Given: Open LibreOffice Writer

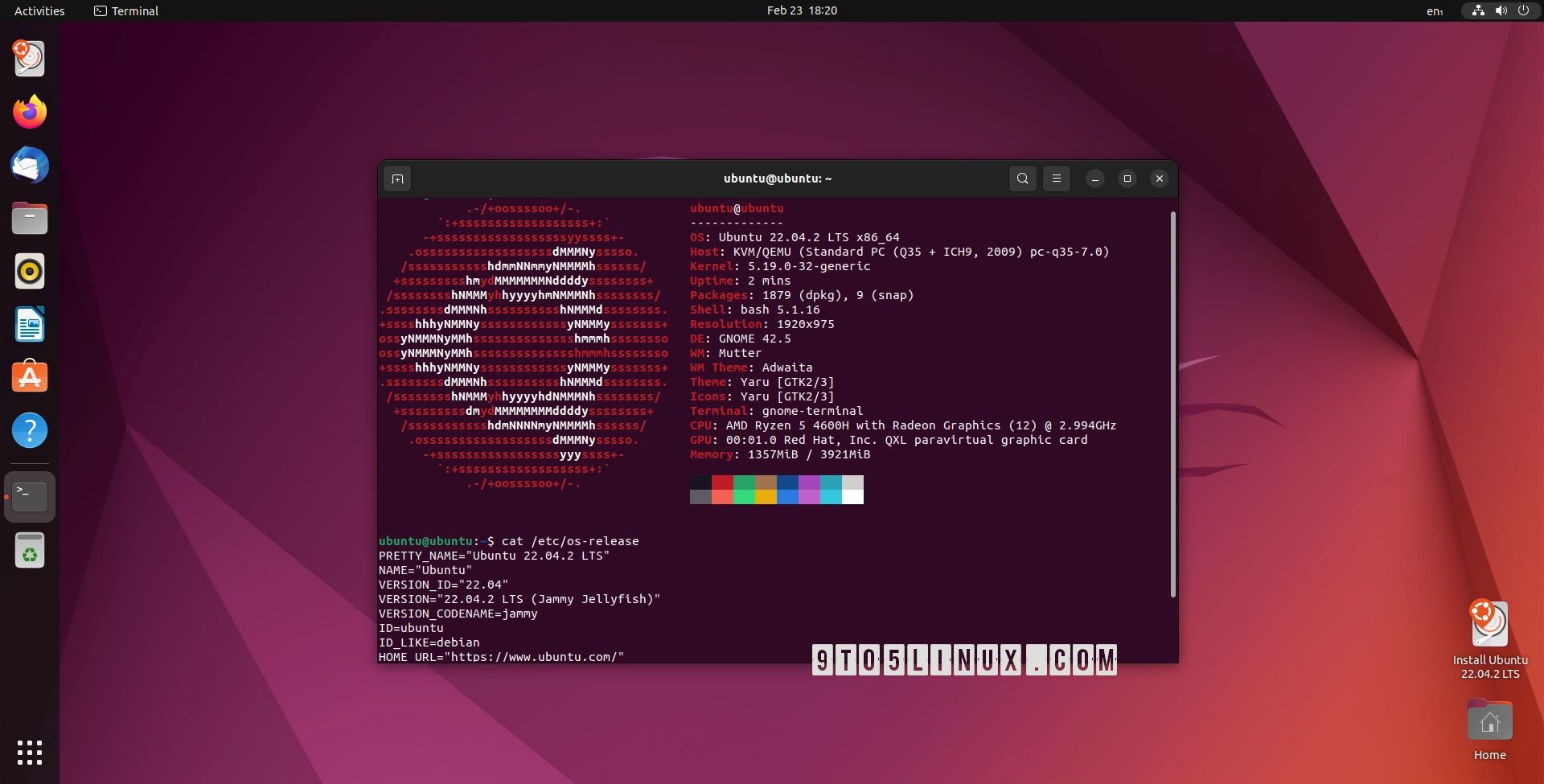Looking at the screenshot, I should click(30, 324).
